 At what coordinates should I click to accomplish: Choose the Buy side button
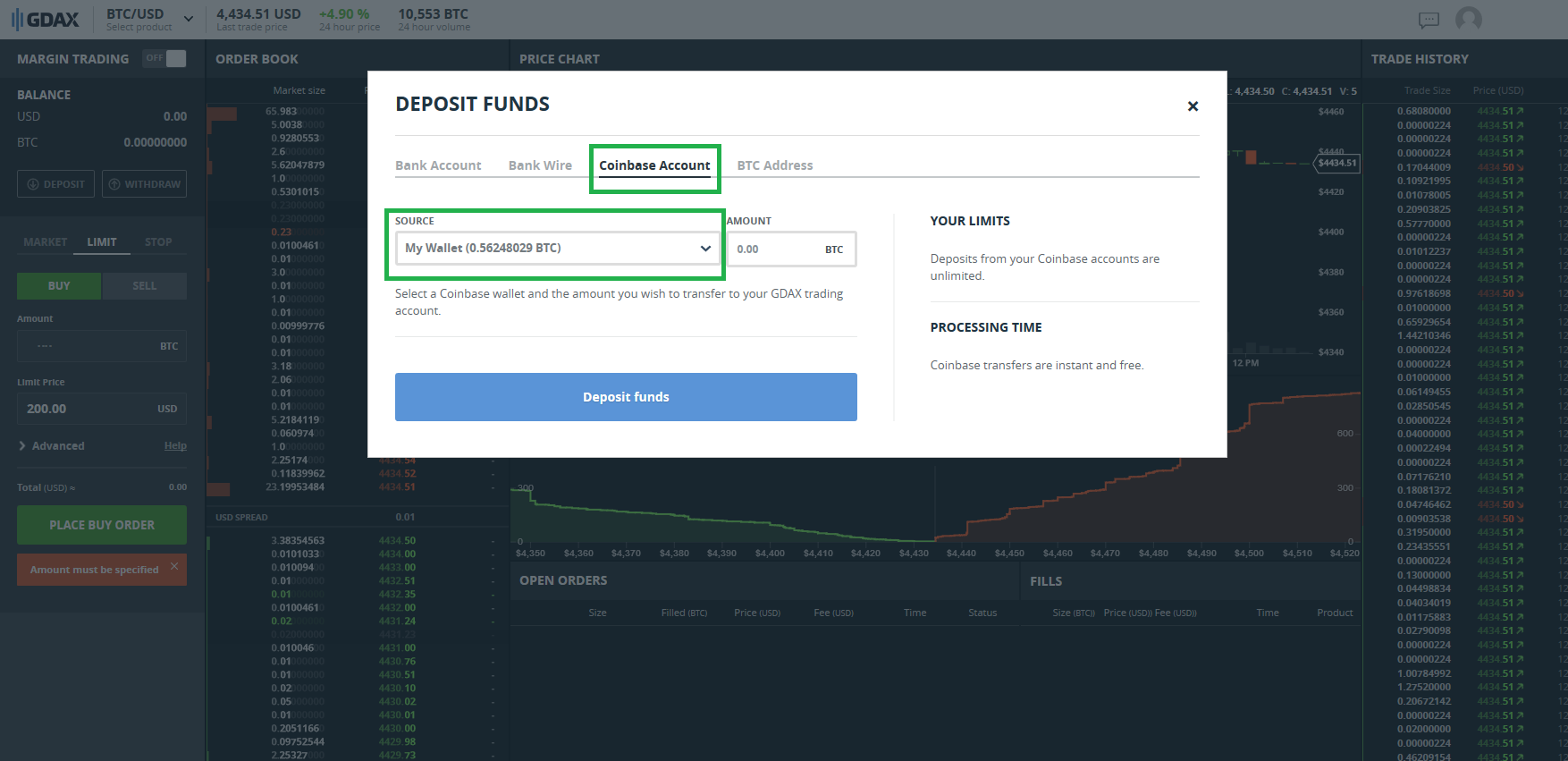59,286
